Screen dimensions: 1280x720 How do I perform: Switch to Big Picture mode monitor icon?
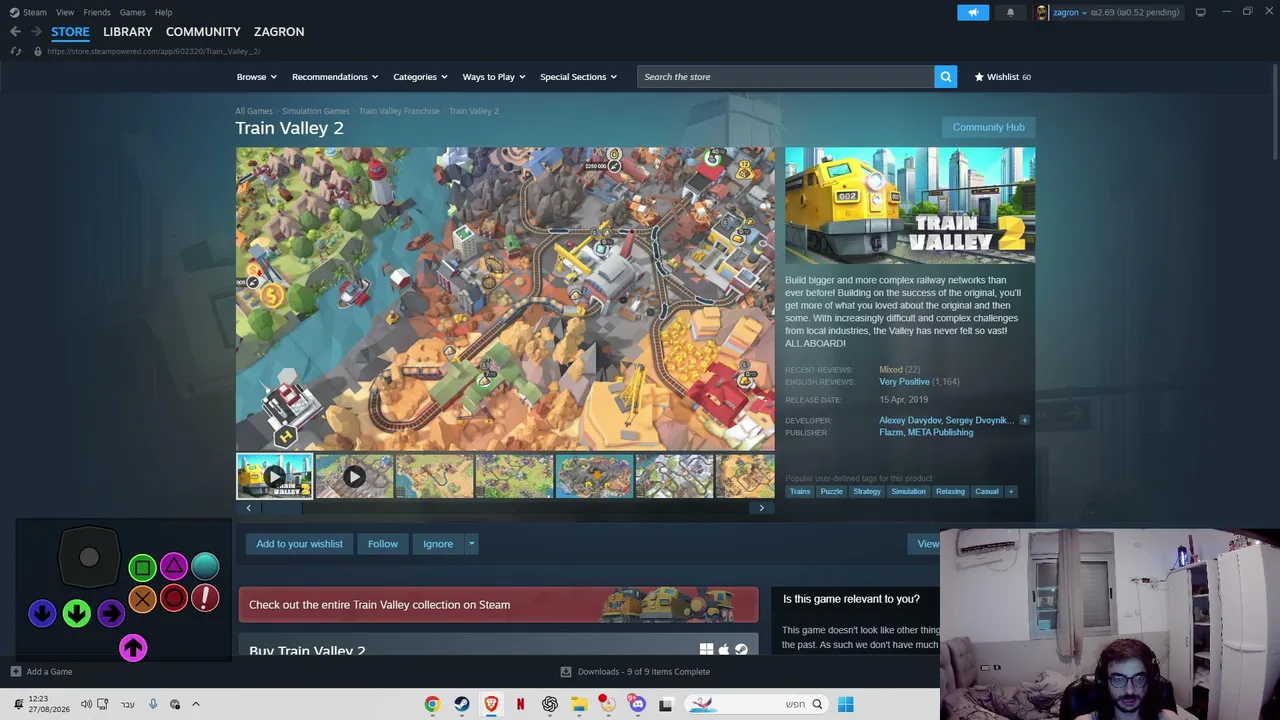(x=1200, y=12)
